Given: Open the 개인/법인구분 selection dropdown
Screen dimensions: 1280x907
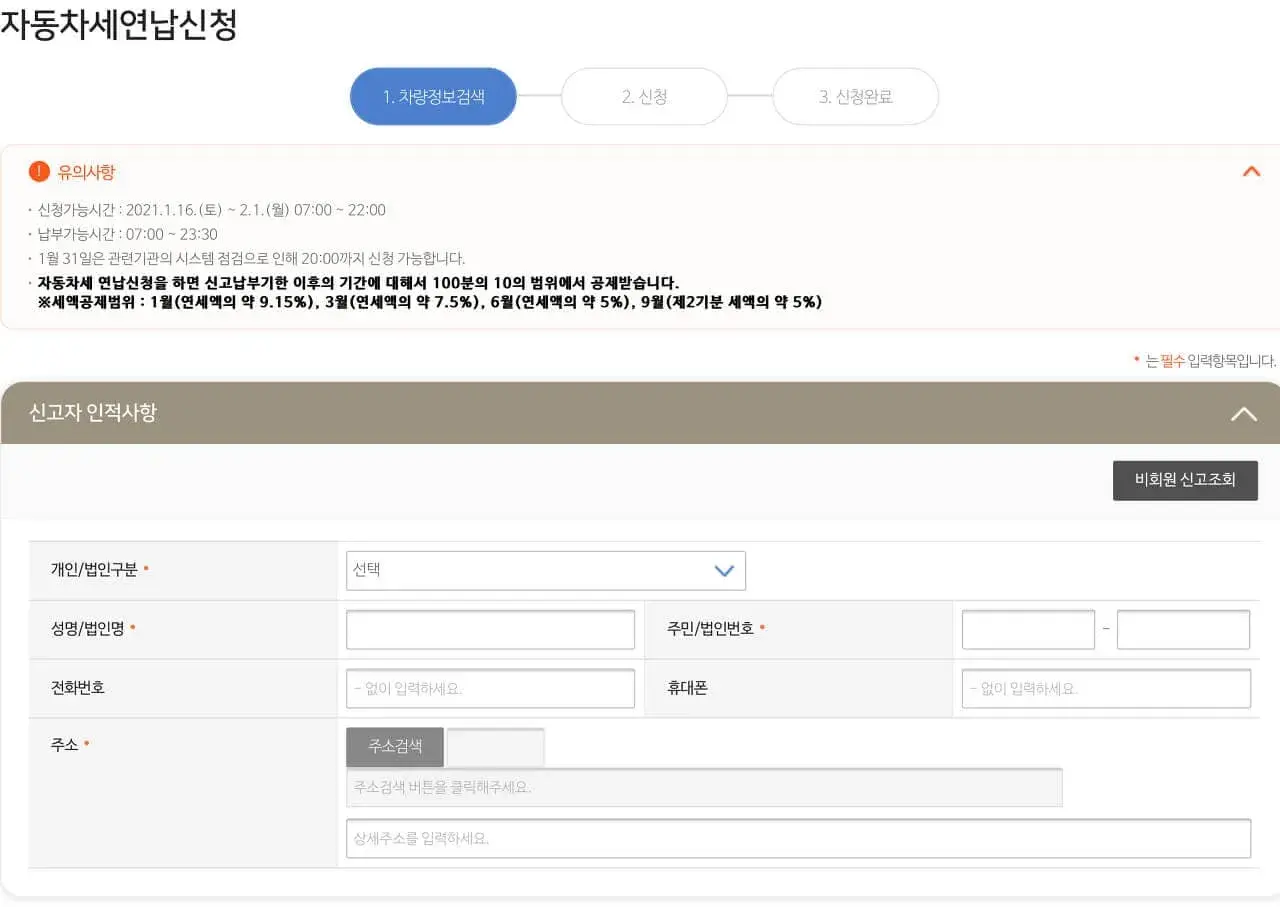Looking at the screenshot, I should pyautogui.click(x=545, y=570).
